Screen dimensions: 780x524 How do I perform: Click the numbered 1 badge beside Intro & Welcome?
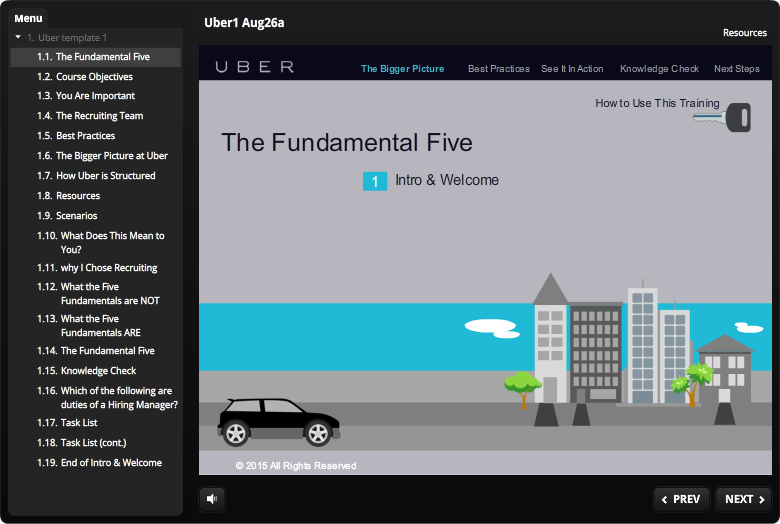(x=375, y=181)
